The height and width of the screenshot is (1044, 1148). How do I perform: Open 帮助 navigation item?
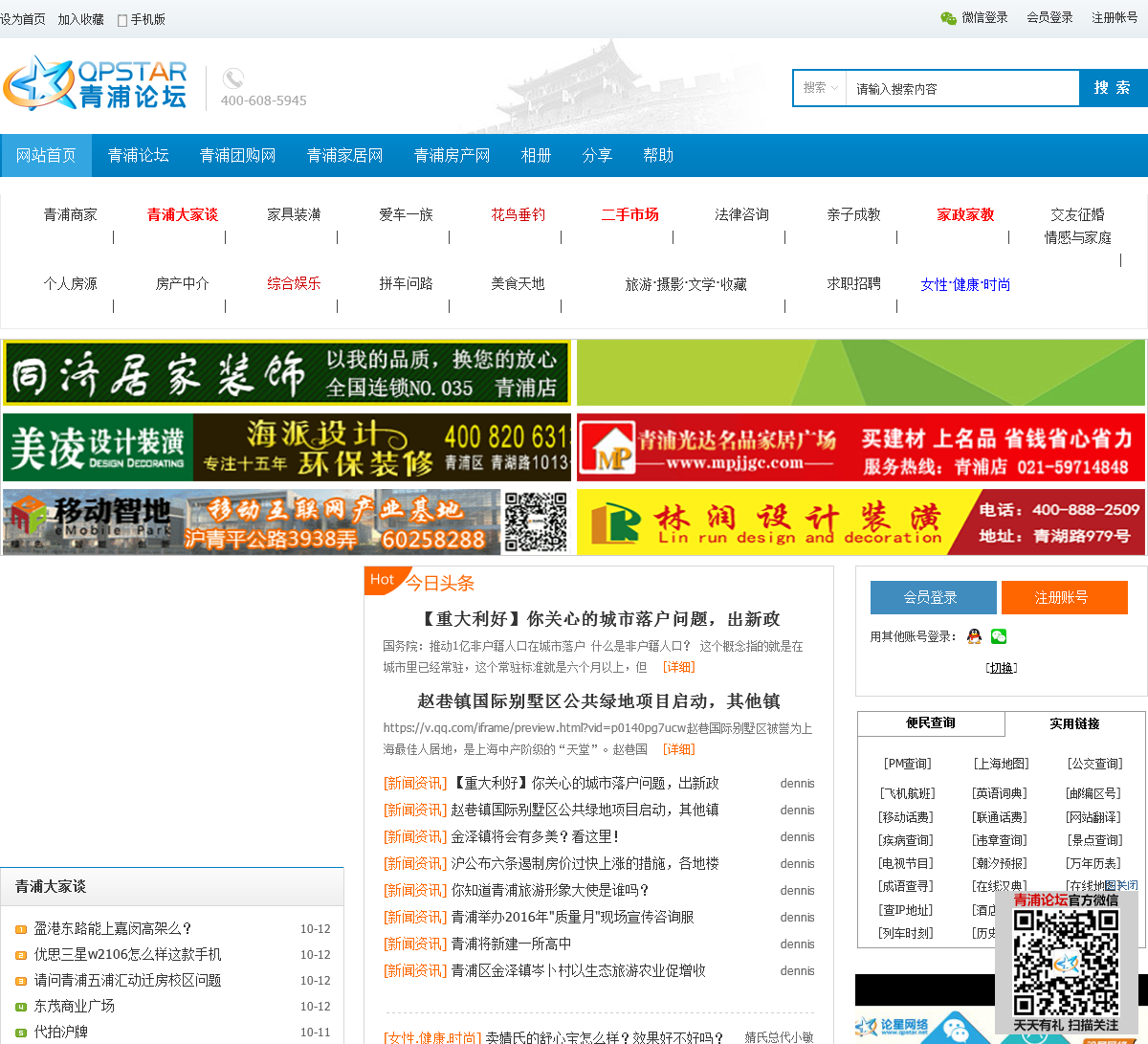coord(659,155)
